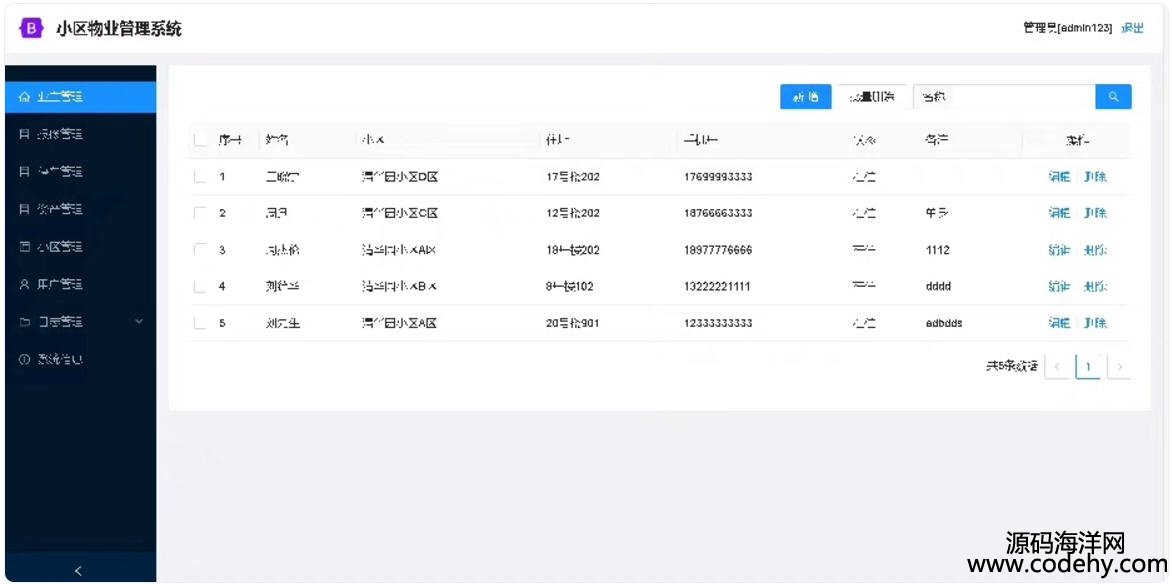Click address cell 18号楼202
The image size is (1172, 584).
[x=573, y=250]
